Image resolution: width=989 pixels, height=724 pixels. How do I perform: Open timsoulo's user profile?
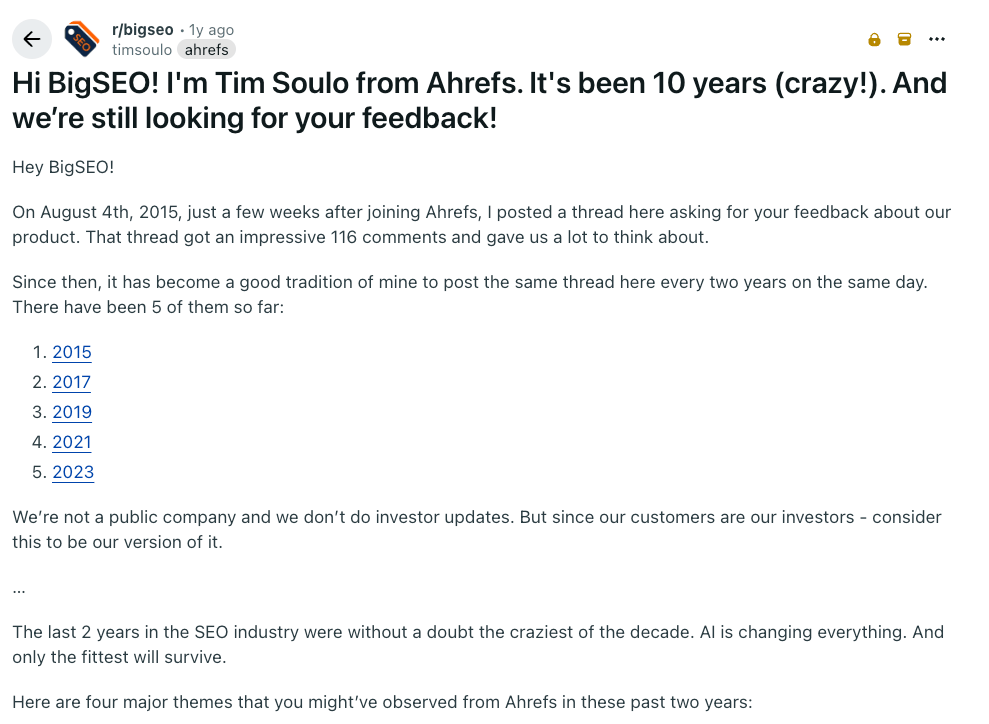[x=142, y=50]
